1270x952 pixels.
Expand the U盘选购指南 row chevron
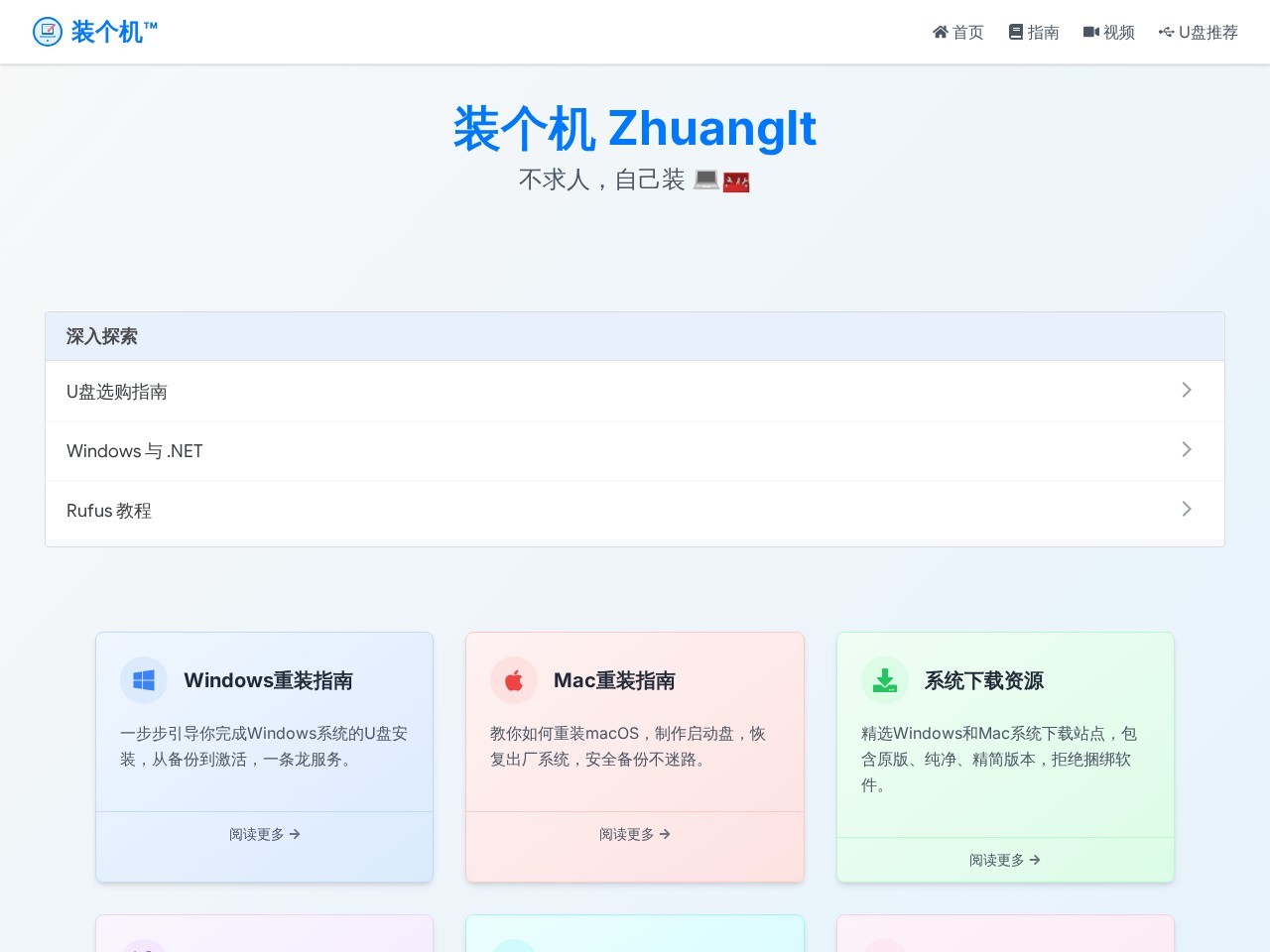[1187, 390]
